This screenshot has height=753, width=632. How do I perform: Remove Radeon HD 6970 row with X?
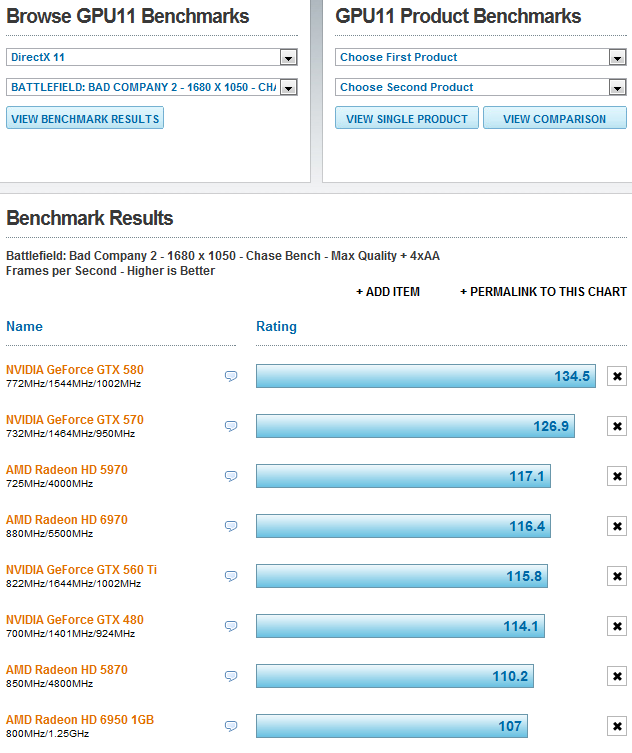click(x=617, y=526)
